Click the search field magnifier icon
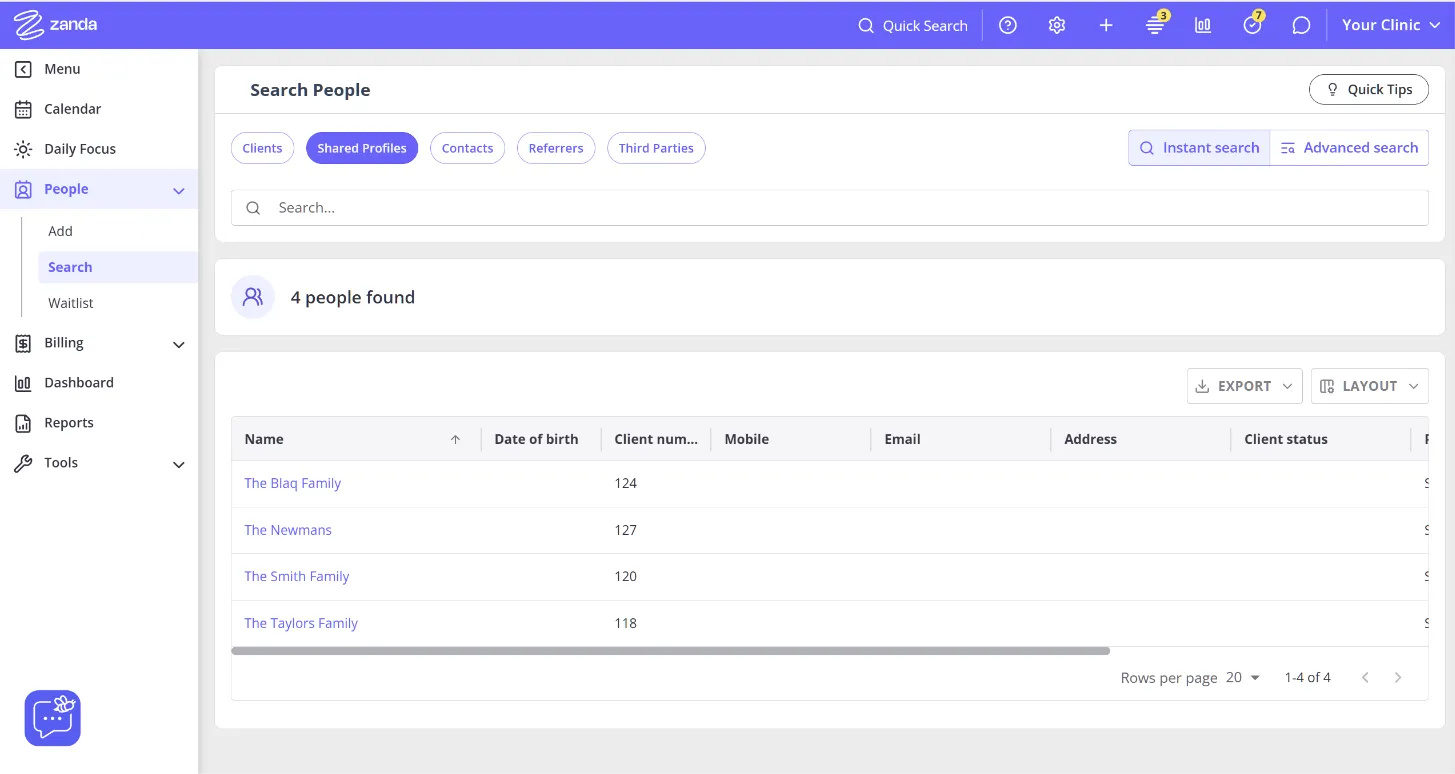The image size is (1455, 774). point(253,208)
